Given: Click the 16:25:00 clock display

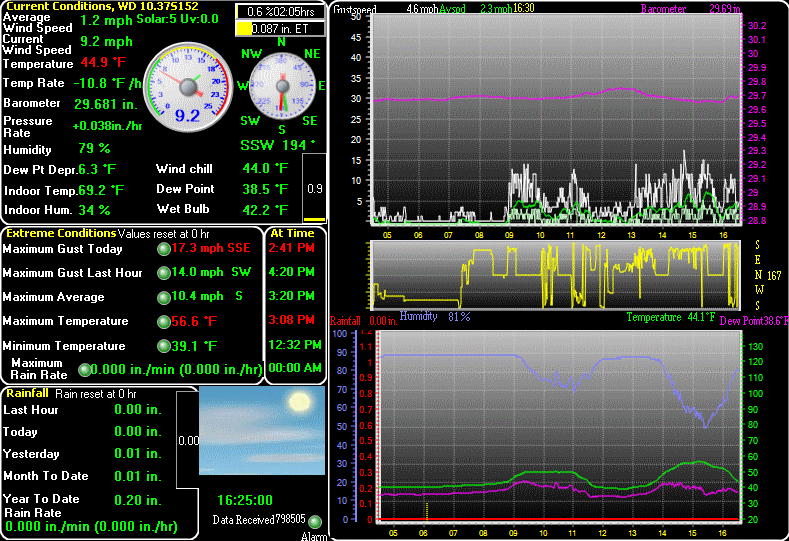Looking at the screenshot, I should point(245,500).
